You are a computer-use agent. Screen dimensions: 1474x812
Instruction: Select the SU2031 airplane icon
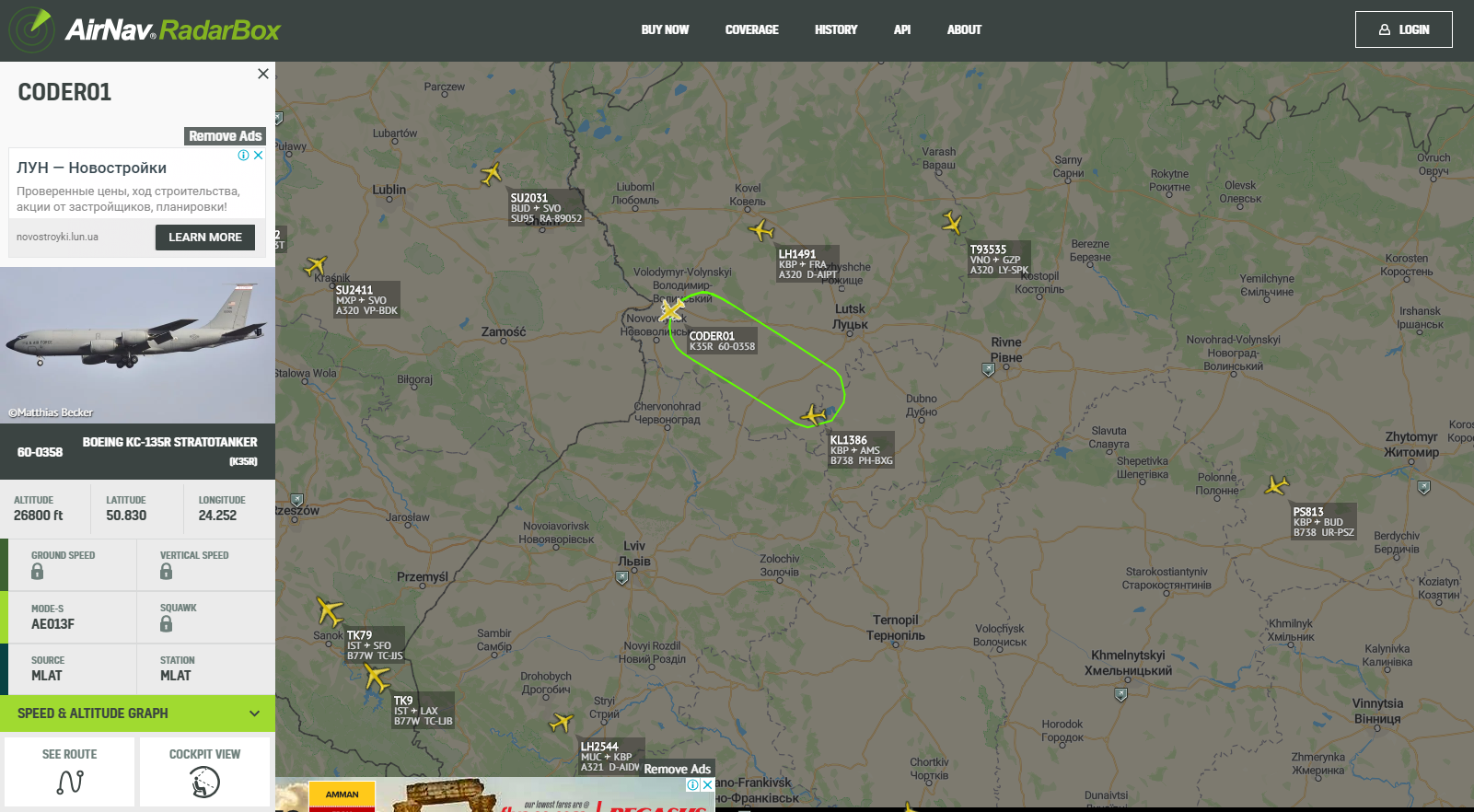[x=492, y=173]
